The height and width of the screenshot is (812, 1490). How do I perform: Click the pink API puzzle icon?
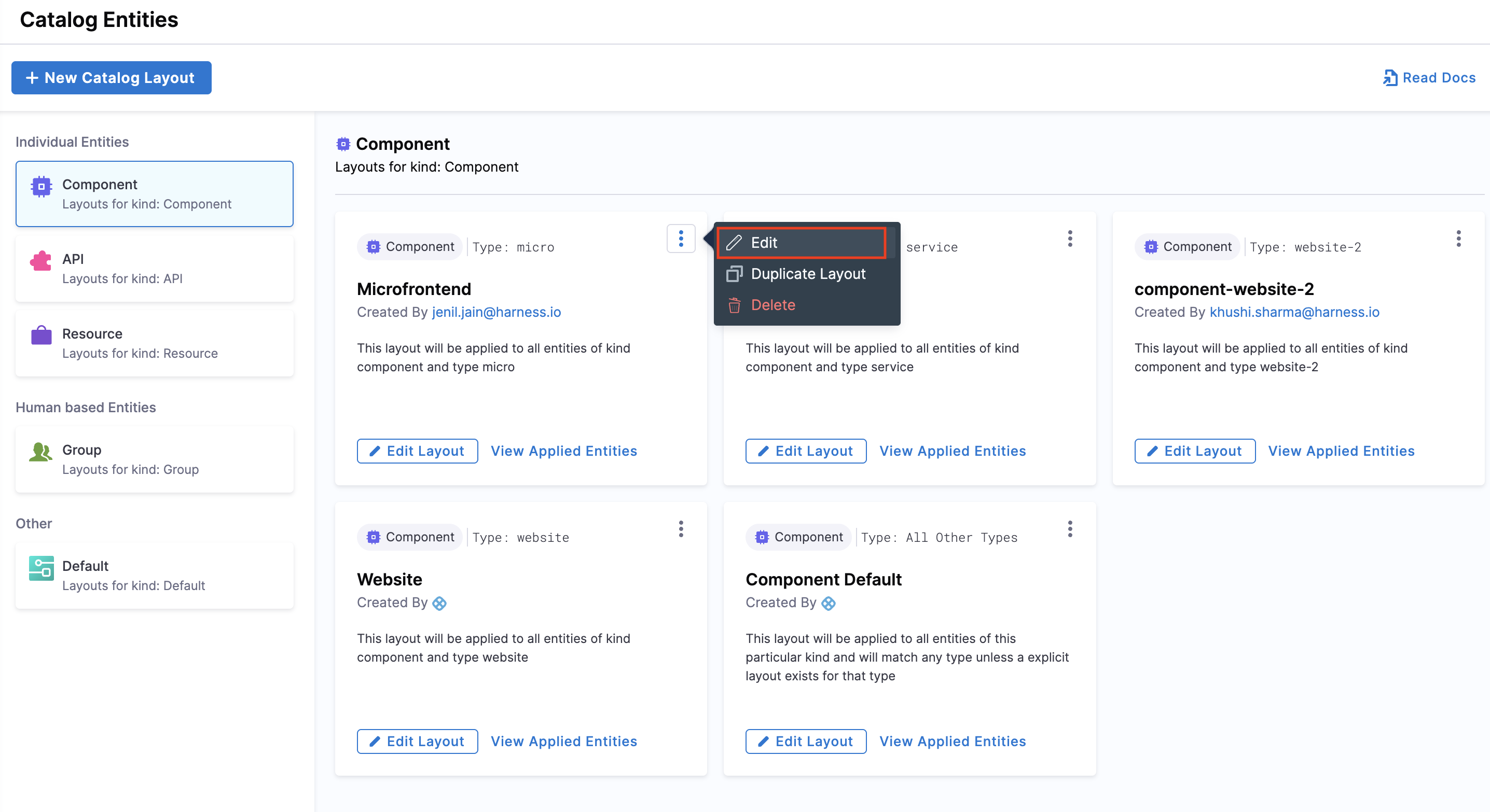[41, 261]
